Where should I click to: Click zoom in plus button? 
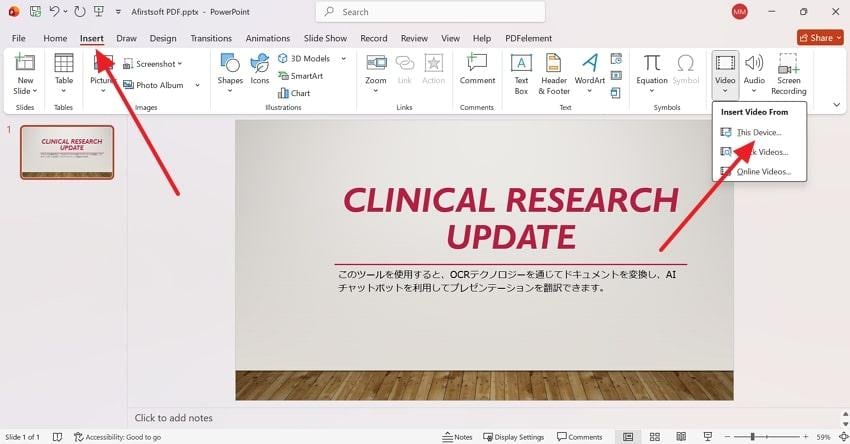tap(806, 436)
